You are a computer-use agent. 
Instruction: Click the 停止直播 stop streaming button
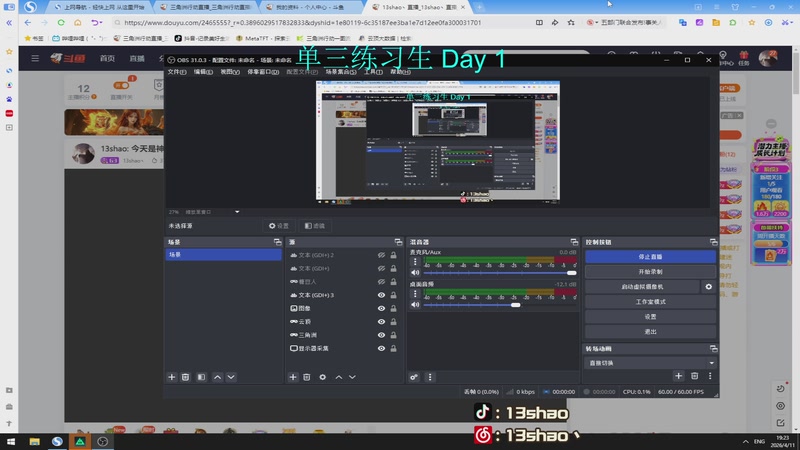(x=650, y=257)
